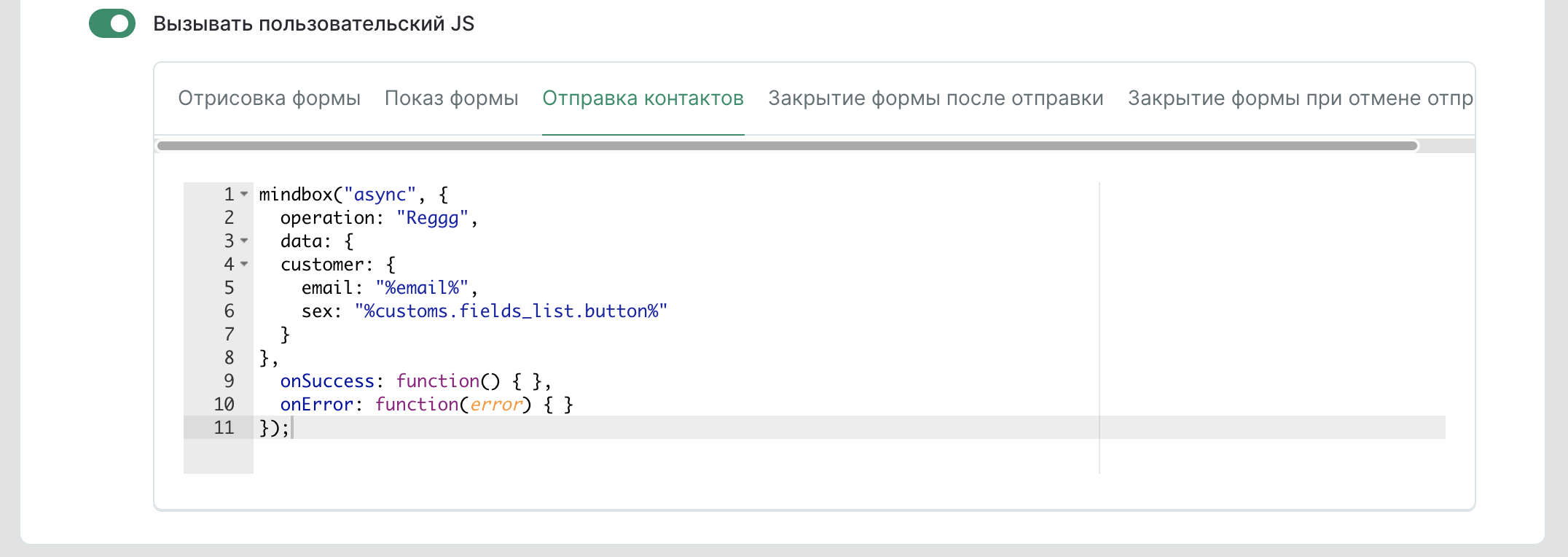Click line number 8 in the gutter

tap(229, 358)
